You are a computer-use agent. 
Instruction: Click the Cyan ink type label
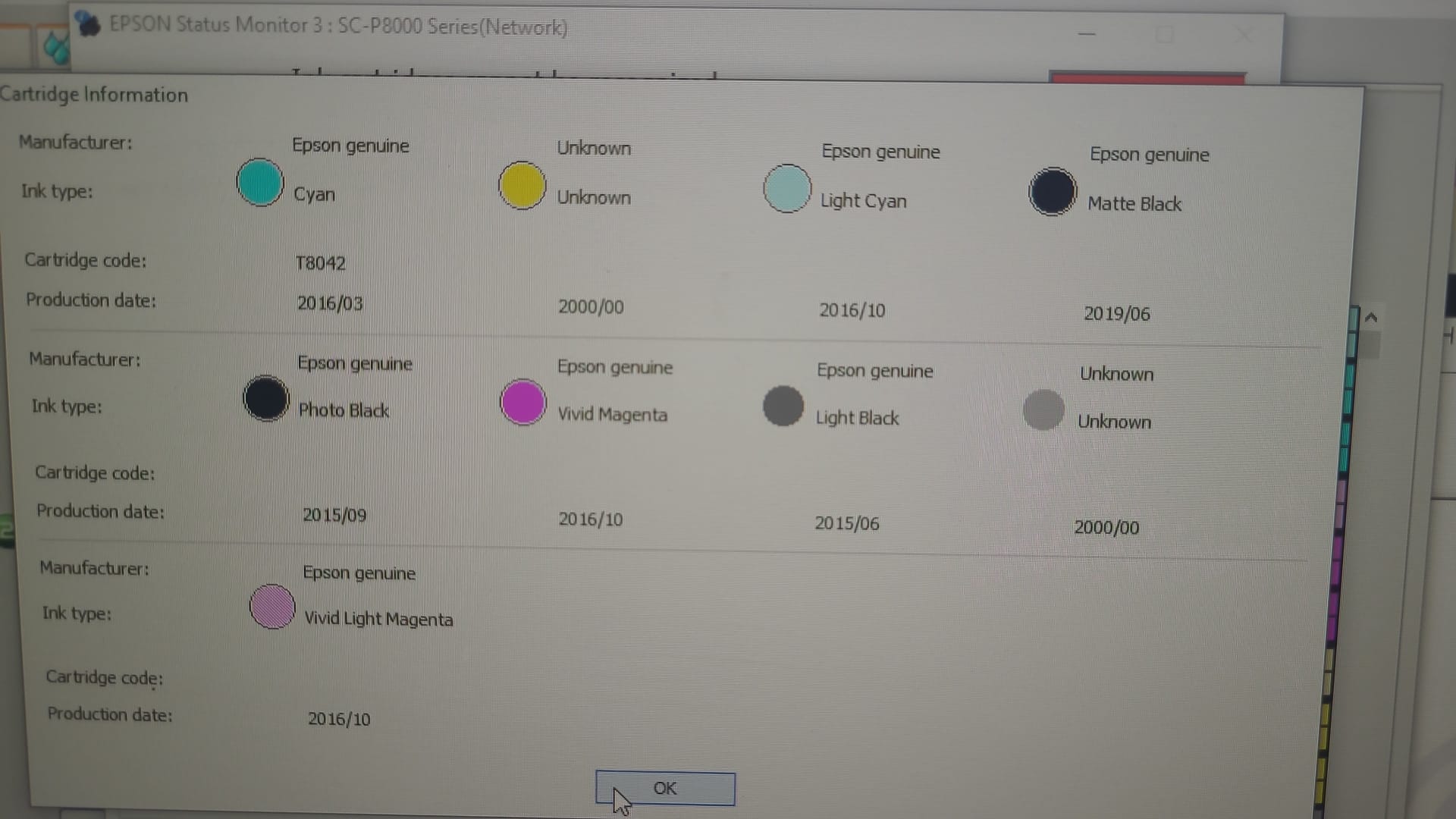tap(315, 194)
